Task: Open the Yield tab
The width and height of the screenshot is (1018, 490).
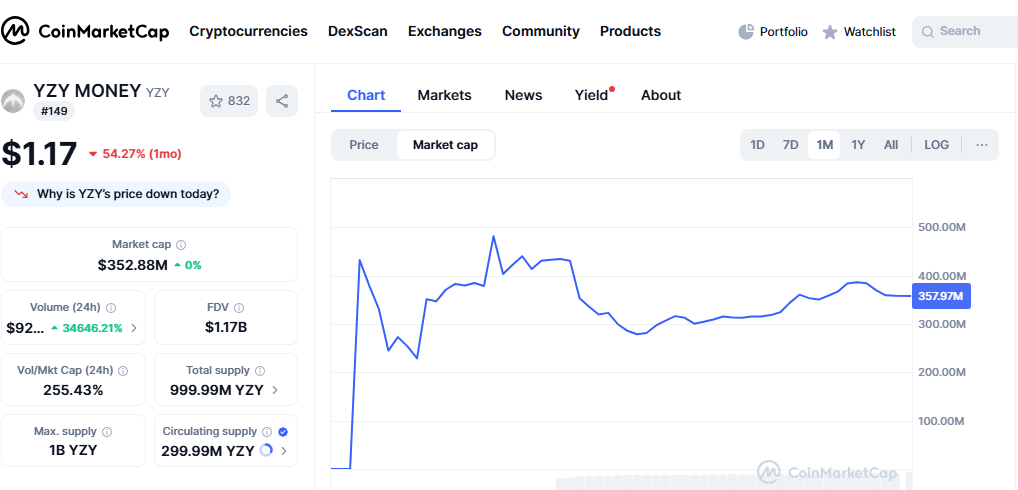Action: [591, 95]
